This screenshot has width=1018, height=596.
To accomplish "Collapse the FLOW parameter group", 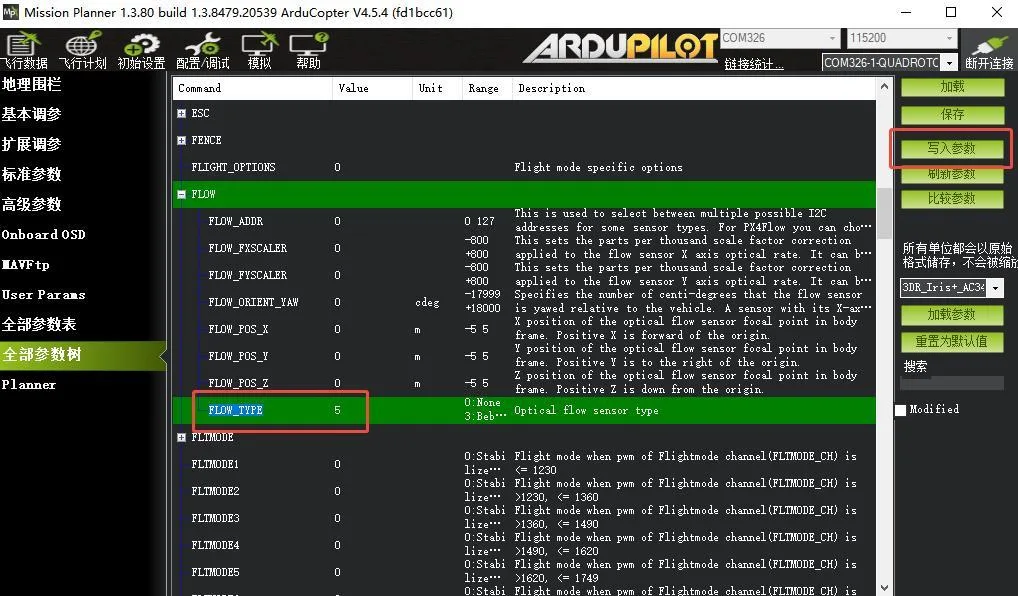I will [181, 194].
